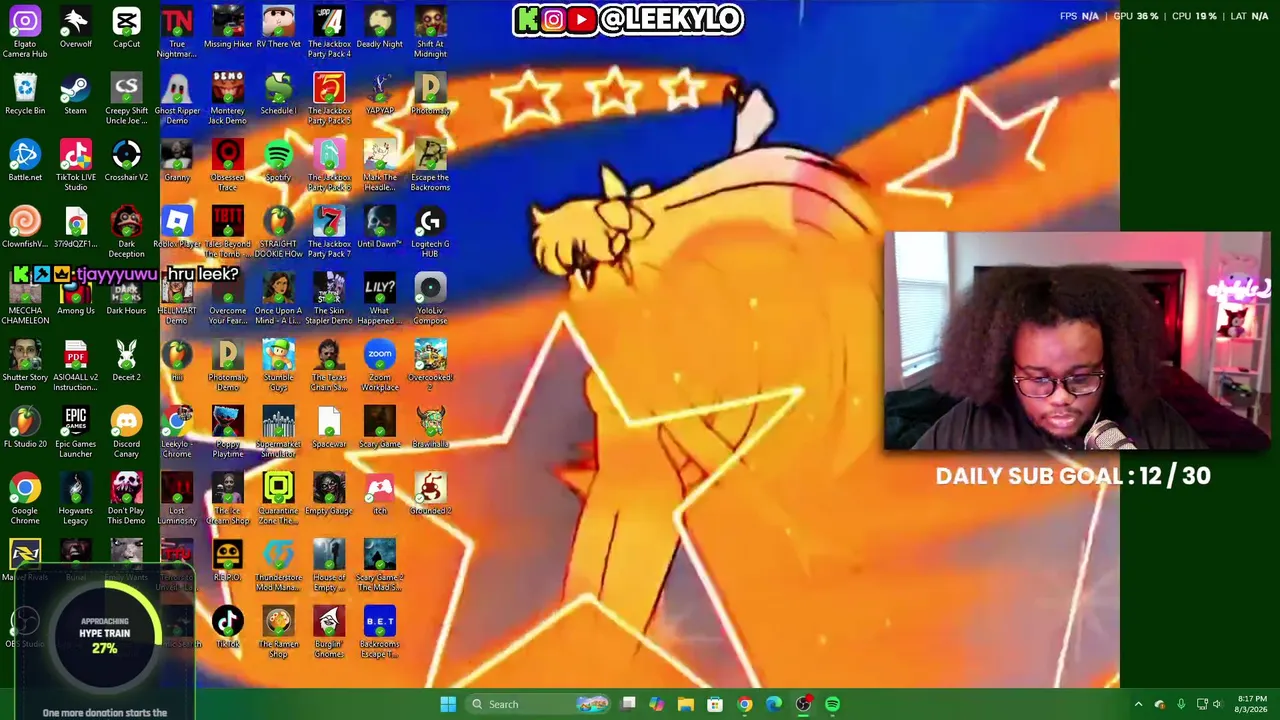
Task: Open Microsoft Store from the taskbar
Action: tap(715, 704)
